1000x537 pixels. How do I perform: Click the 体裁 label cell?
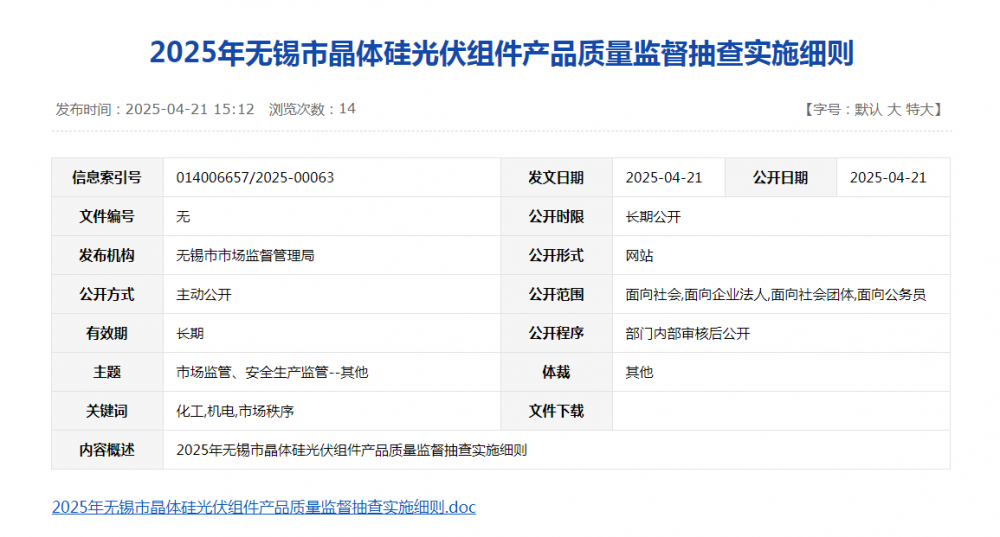tap(556, 372)
